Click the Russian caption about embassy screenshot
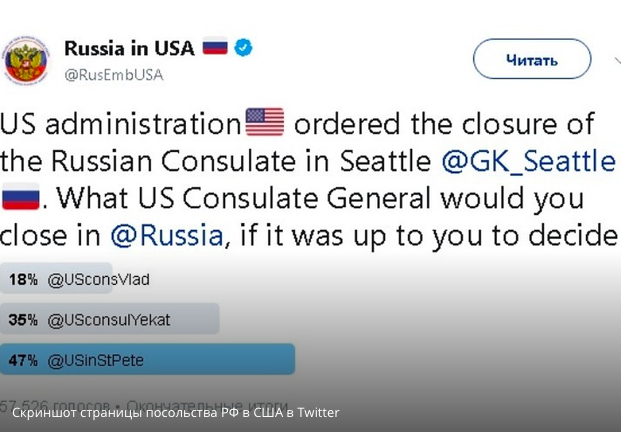 pos(175,413)
